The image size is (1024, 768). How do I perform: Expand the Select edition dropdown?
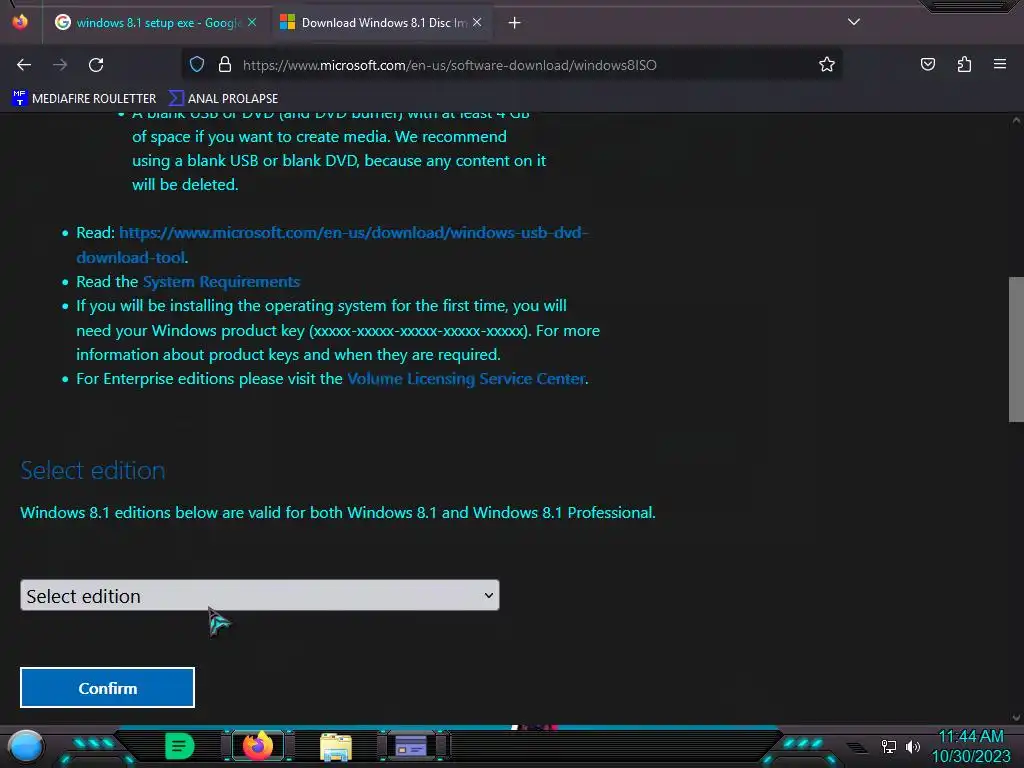pos(260,596)
